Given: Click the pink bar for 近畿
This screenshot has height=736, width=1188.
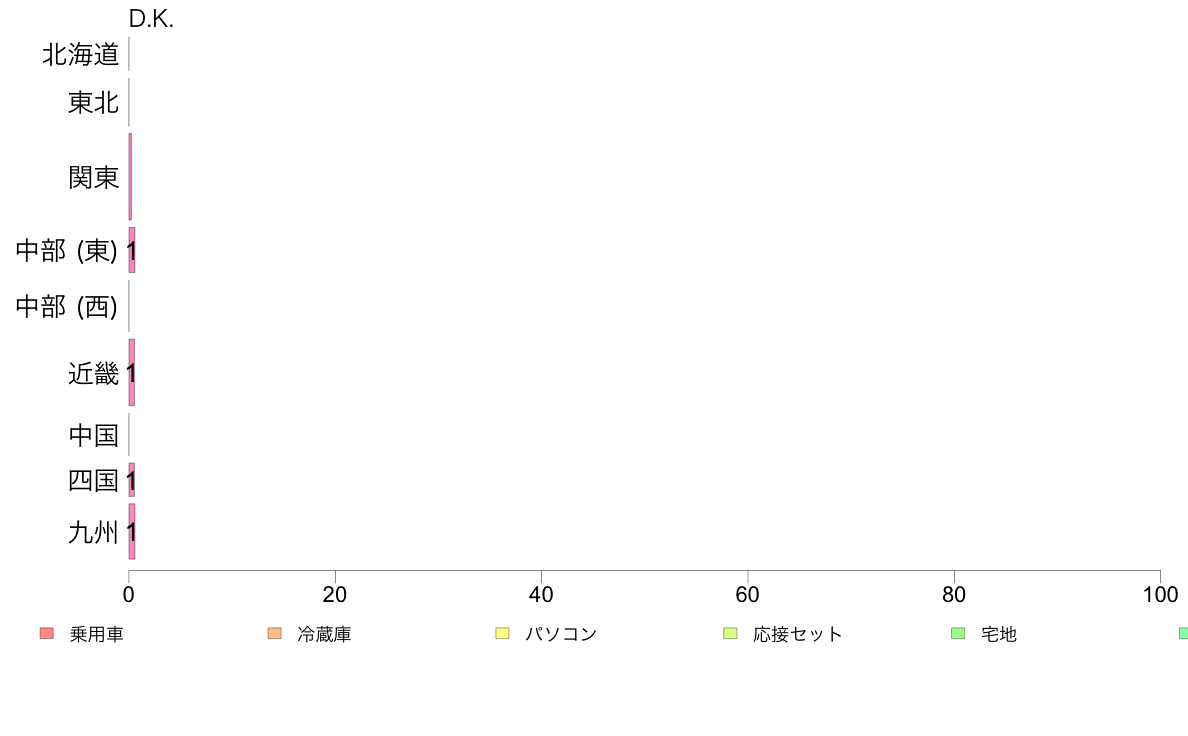Looking at the screenshot, I should point(132,372).
